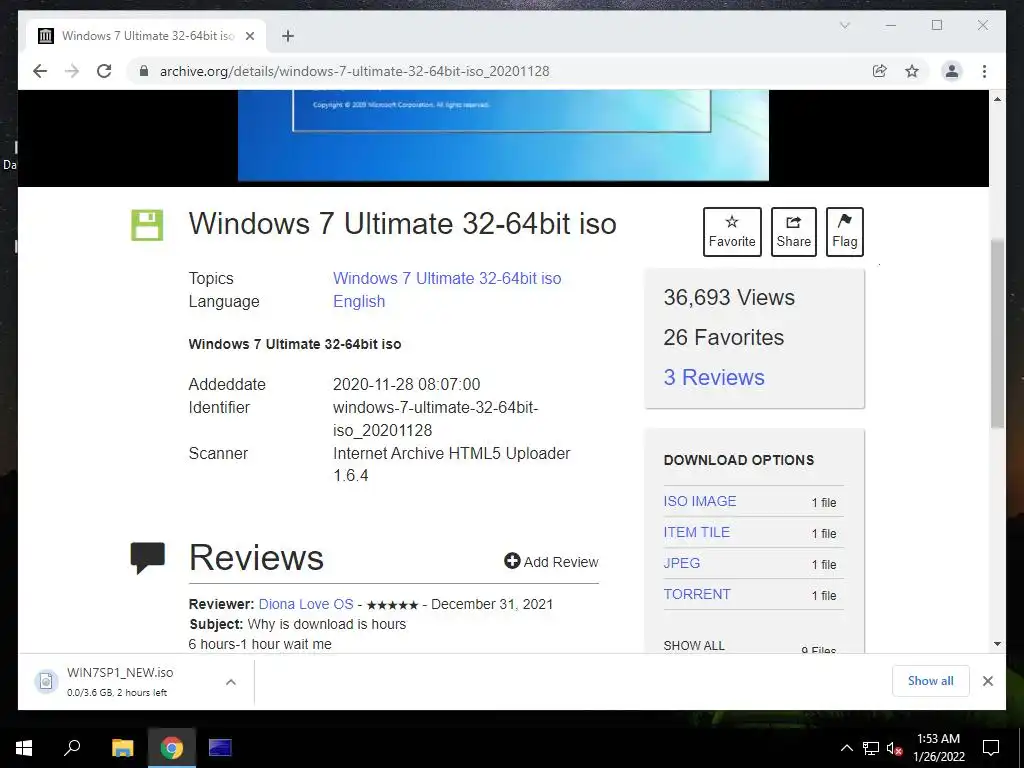Click the address bar URL field
The width and height of the screenshot is (1024, 768).
[503, 71]
